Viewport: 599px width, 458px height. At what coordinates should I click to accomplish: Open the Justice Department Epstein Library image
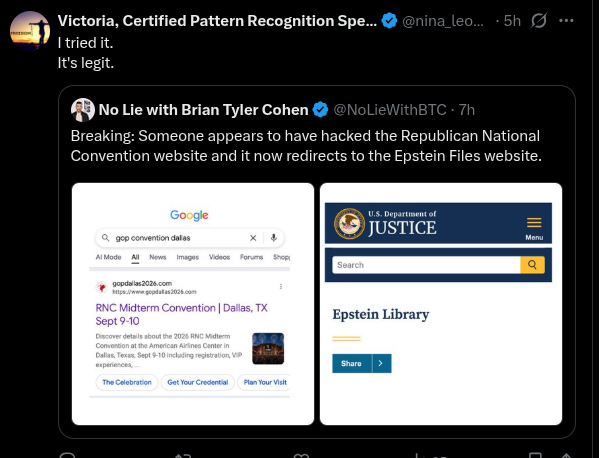(x=441, y=304)
